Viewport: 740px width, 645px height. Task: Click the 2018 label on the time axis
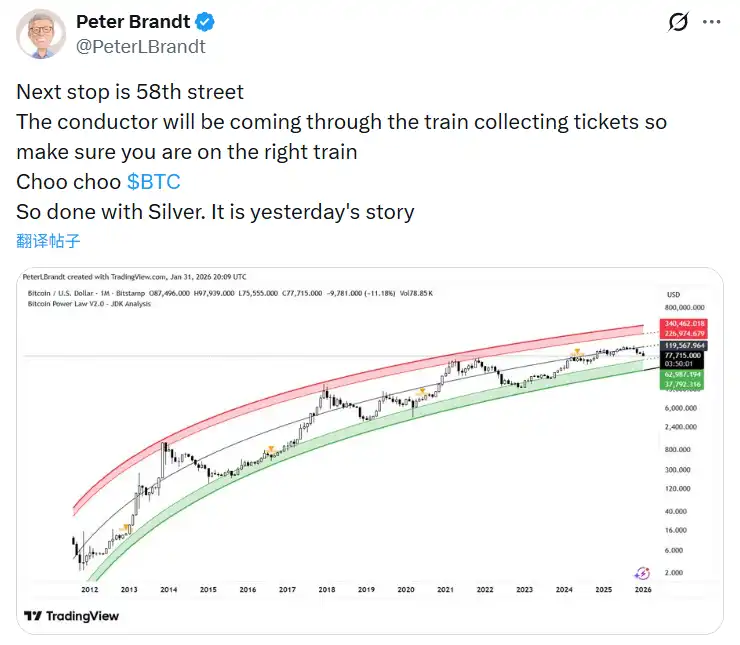pyautogui.click(x=327, y=590)
